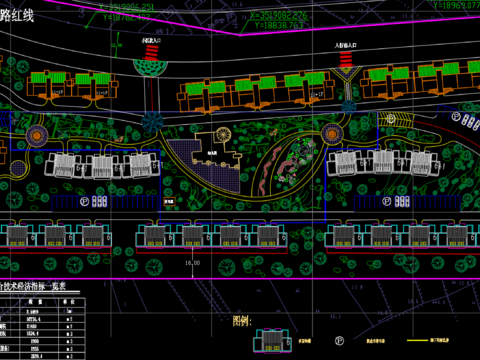Select the green vertical dimension near top left

(x=118, y=45)
